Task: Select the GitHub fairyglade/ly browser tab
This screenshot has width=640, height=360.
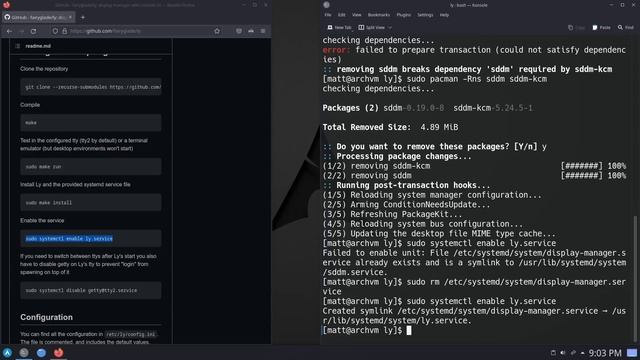Action: pos(38,17)
